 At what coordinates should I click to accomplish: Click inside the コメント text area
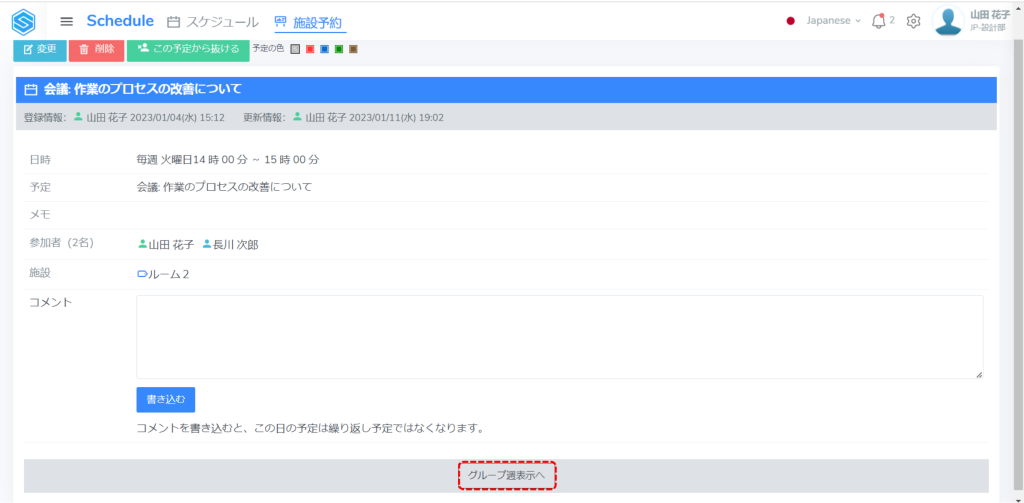(x=559, y=337)
